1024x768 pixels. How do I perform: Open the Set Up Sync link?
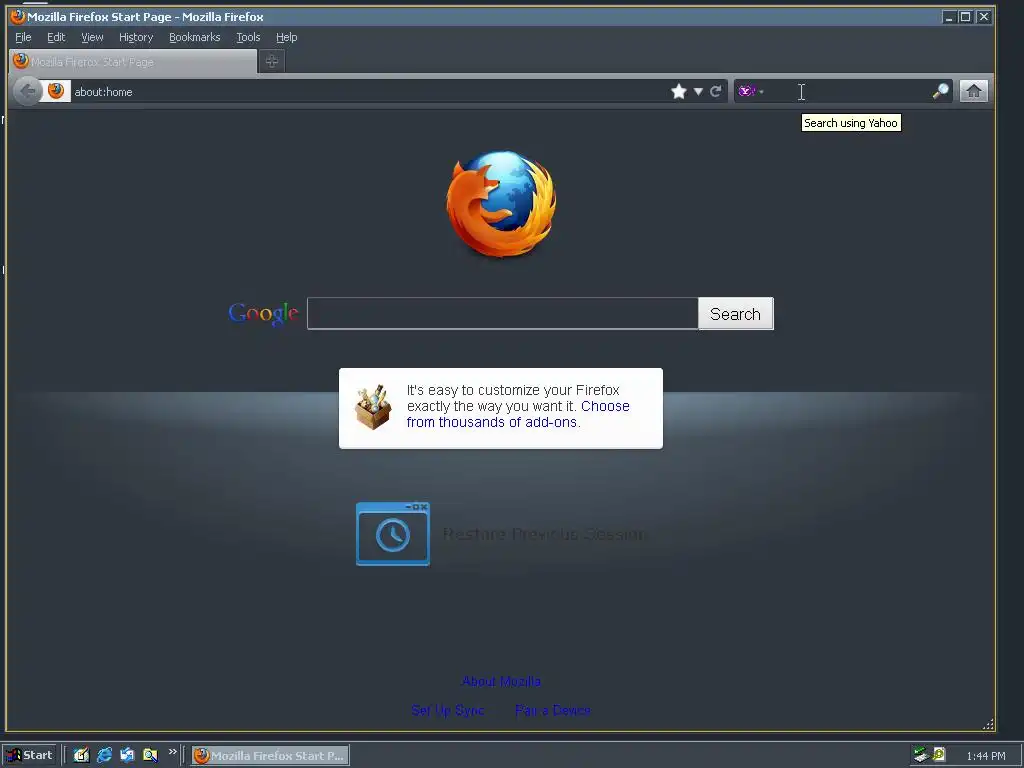coord(448,711)
